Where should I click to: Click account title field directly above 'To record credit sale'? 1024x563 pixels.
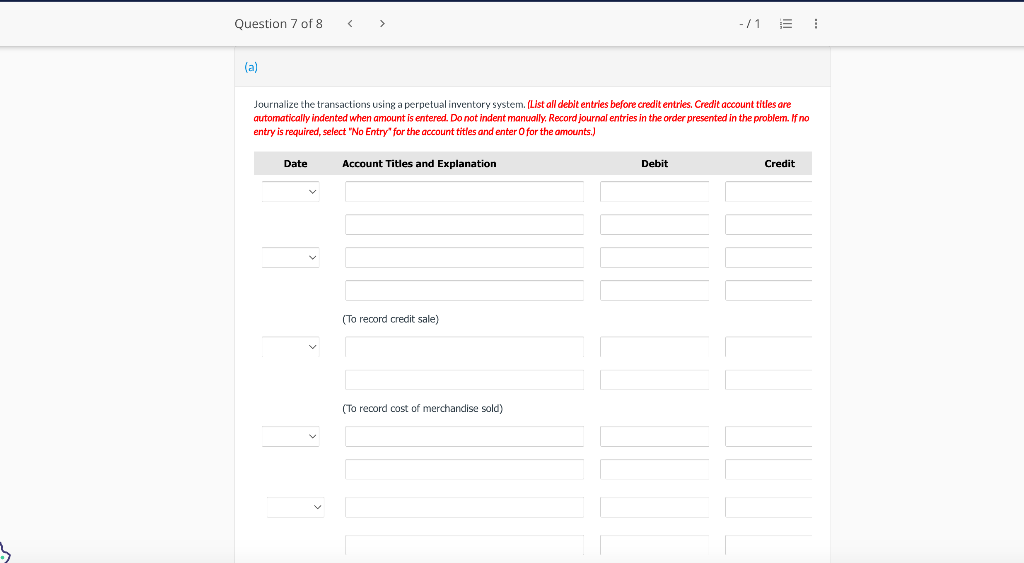point(464,290)
